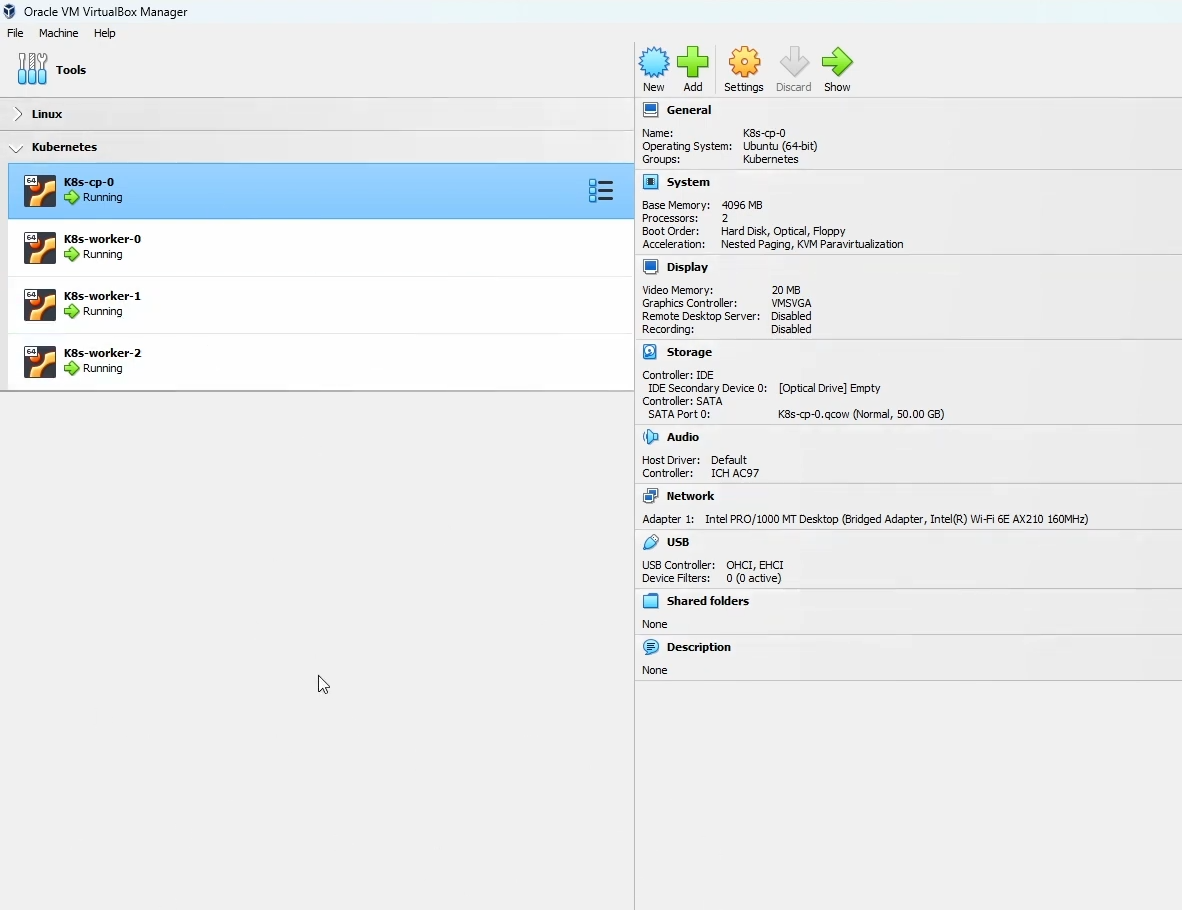Viewport: 1182px width, 910px height.
Task: Click the Network section icon
Action: pyautogui.click(x=651, y=496)
